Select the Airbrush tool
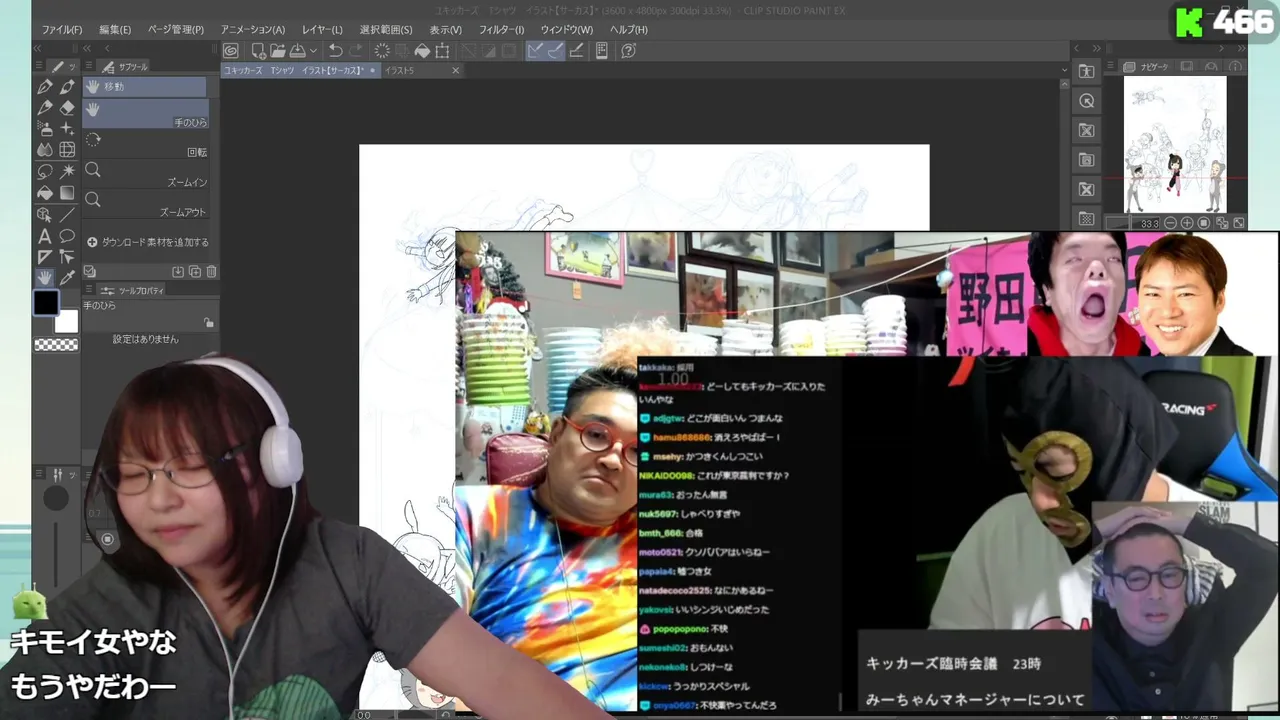The height and width of the screenshot is (720, 1280). (x=45, y=129)
